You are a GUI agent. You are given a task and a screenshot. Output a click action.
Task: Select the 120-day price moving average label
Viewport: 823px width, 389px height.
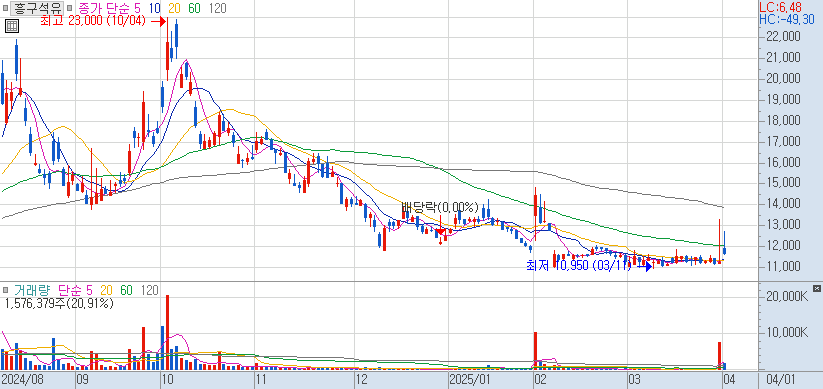point(217,8)
